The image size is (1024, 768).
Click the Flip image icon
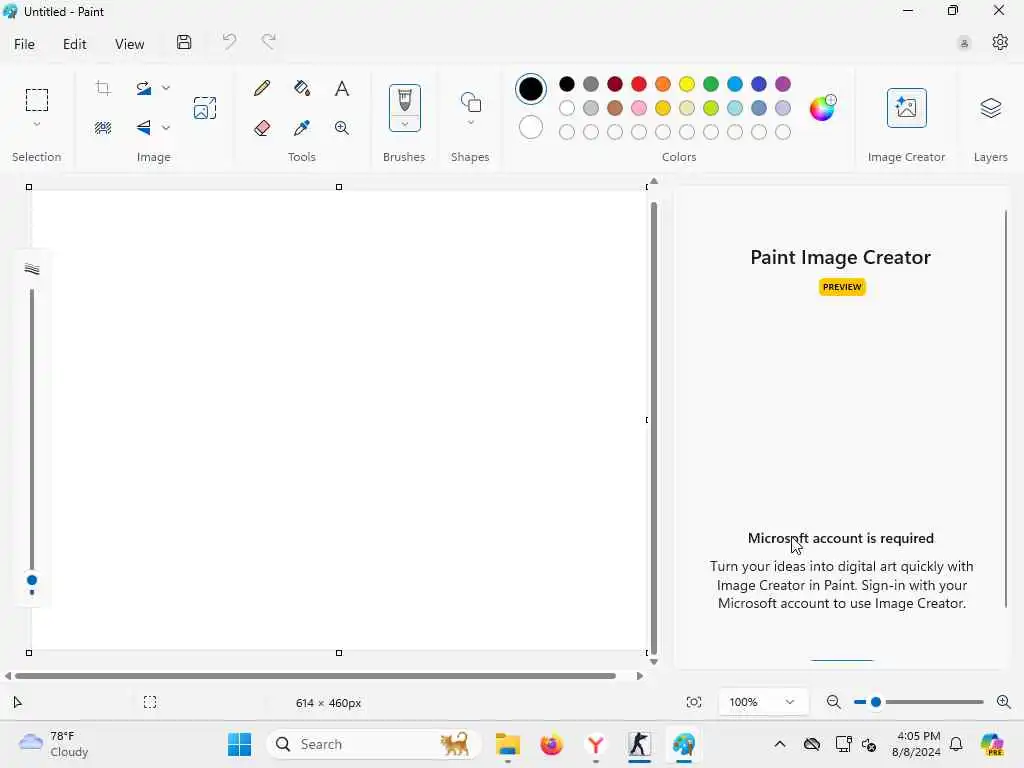(144, 127)
